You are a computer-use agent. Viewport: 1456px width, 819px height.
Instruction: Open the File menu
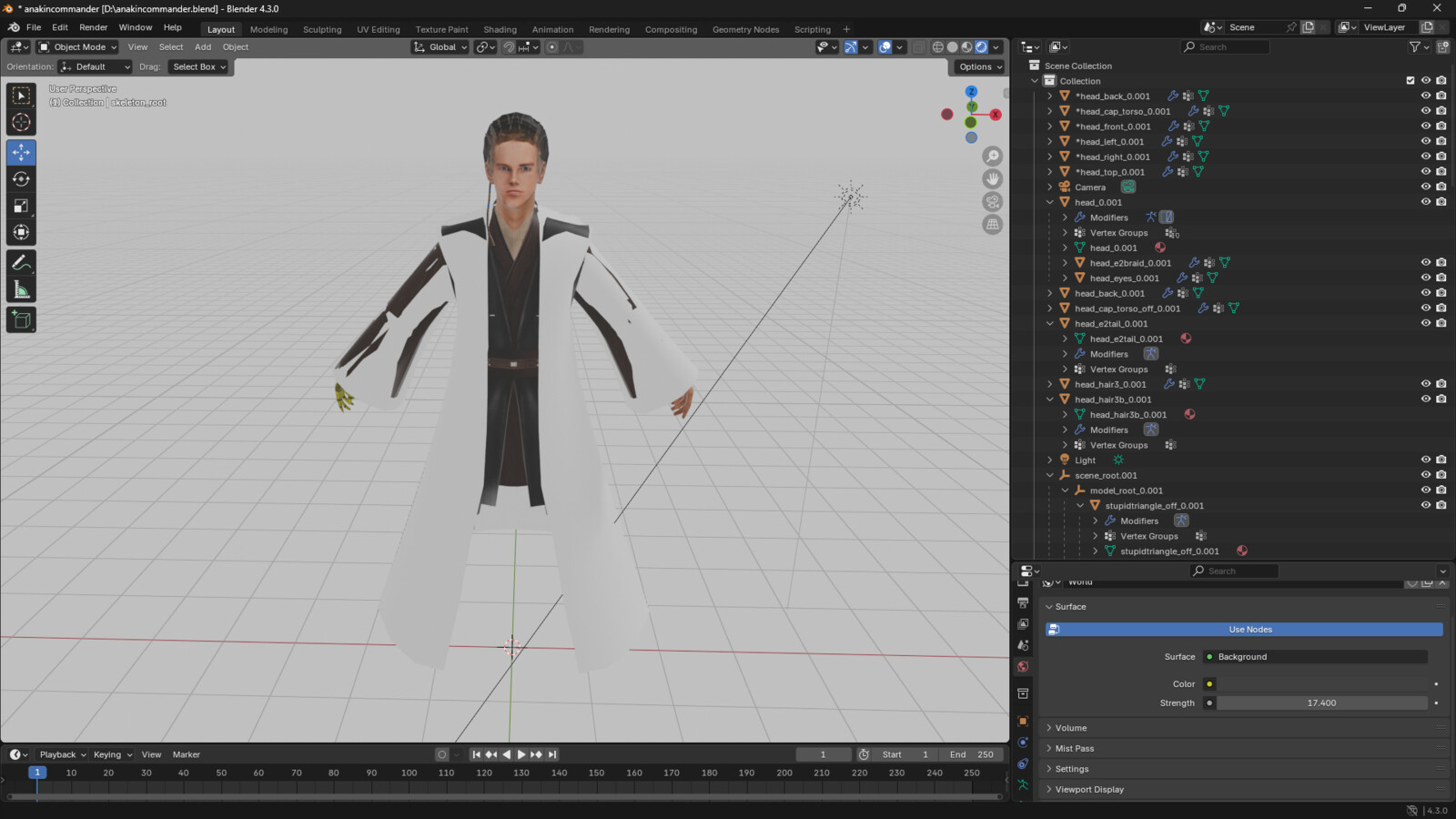point(34,27)
